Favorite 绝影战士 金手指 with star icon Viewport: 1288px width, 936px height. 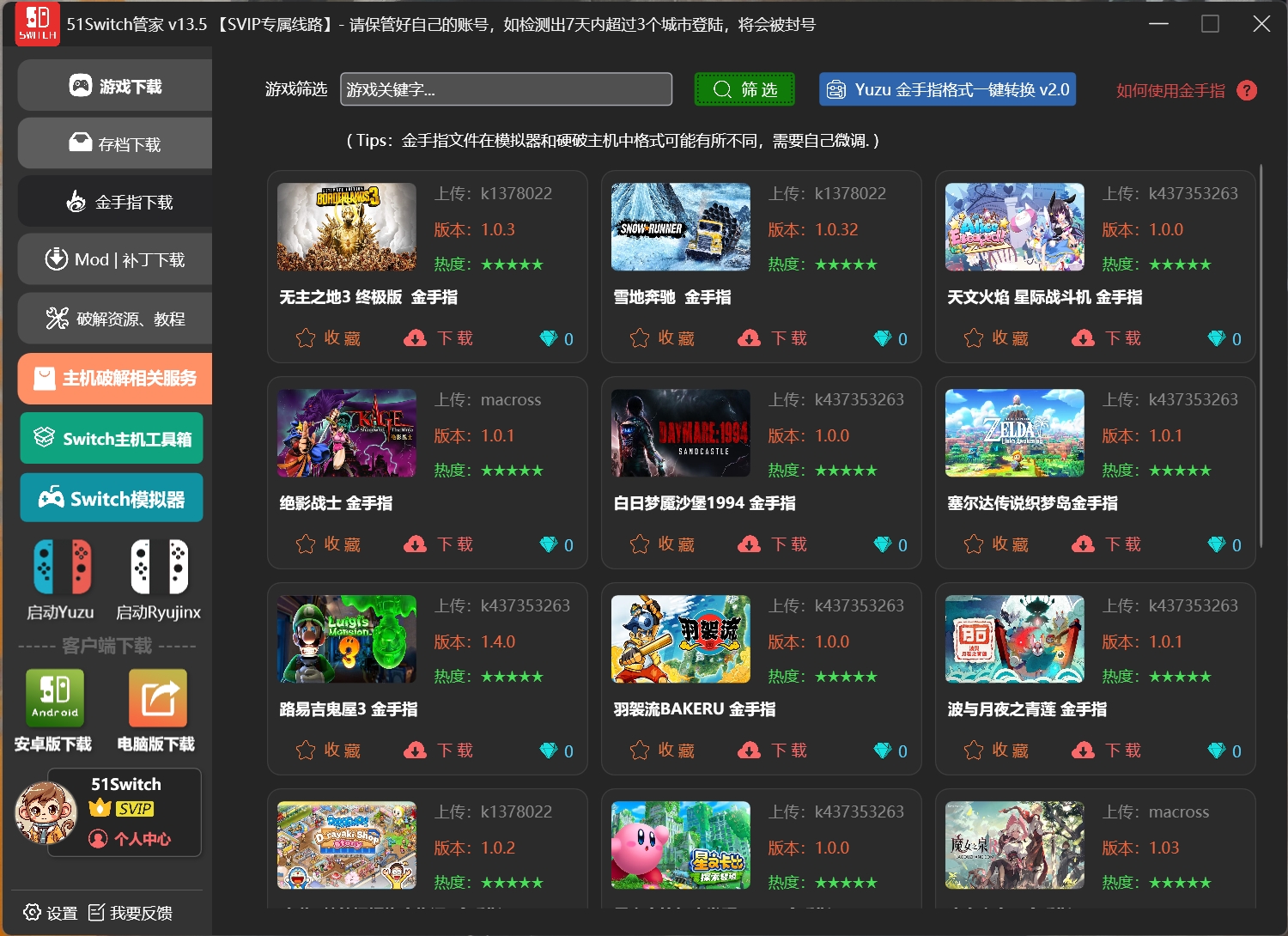(x=306, y=544)
